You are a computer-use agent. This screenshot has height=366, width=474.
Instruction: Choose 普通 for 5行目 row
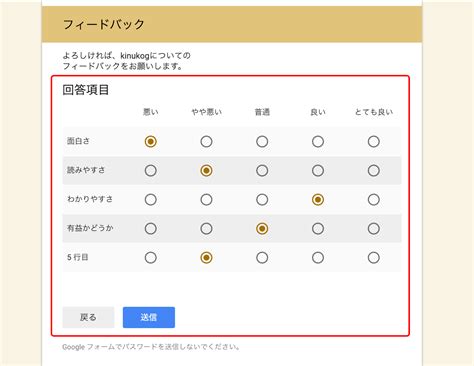(262, 257)
